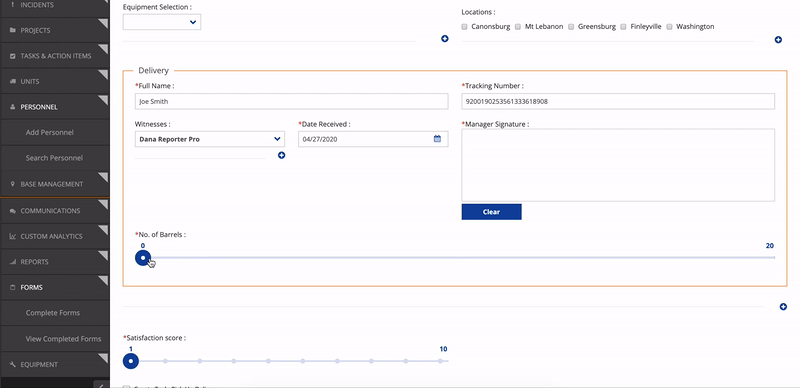This screenshot has width=800, height=388.
Task: Go to Add Personnel link
Action: (x=49, y=132)
